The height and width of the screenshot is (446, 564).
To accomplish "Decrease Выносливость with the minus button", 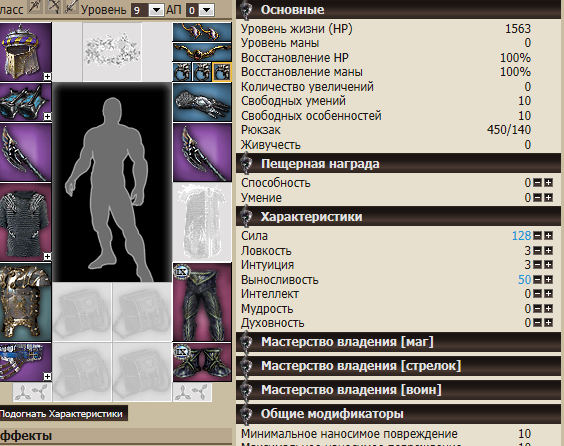I will (537, 279).
